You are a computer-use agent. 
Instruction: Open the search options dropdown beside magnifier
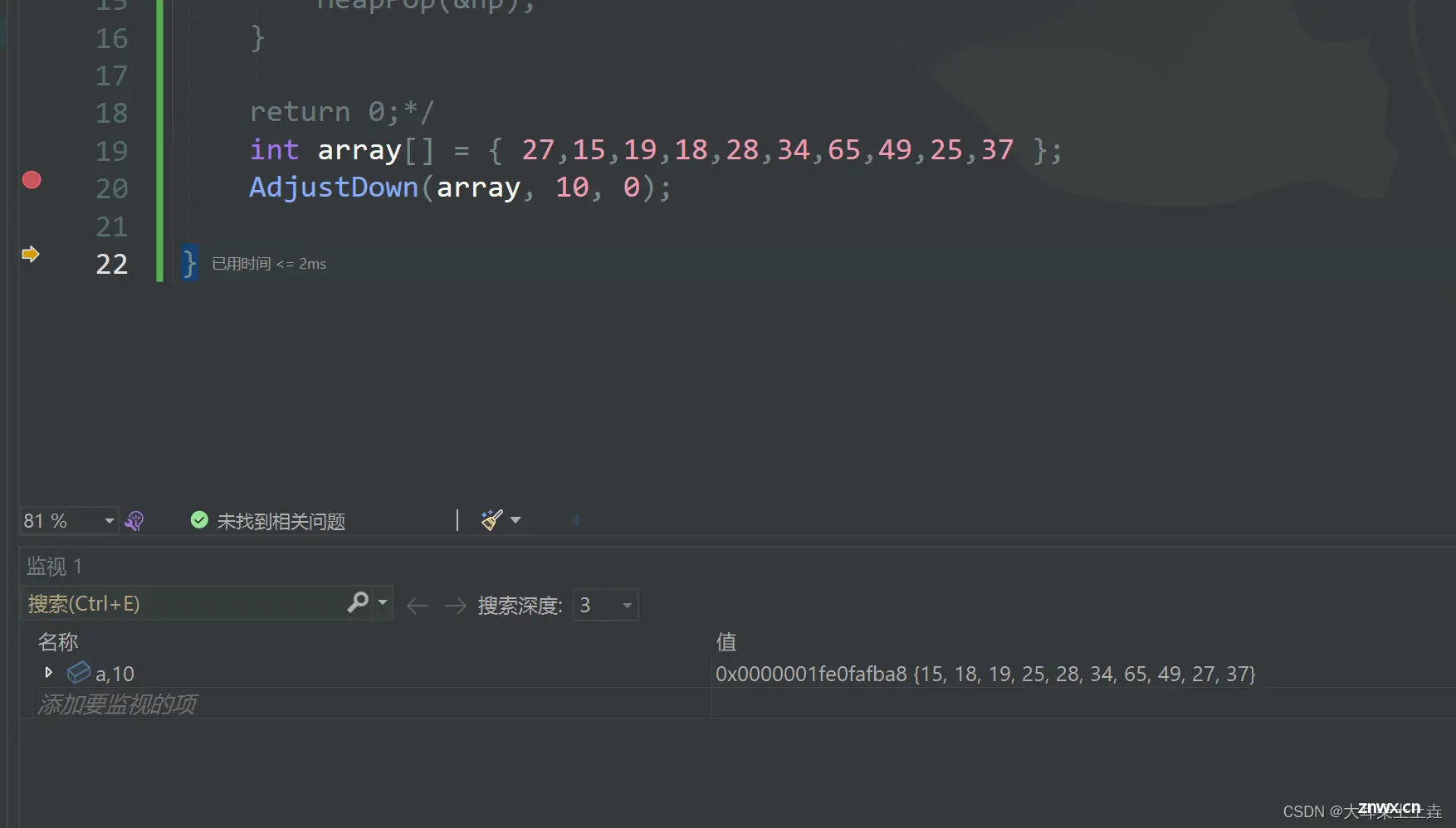click(x=383, y=602)
